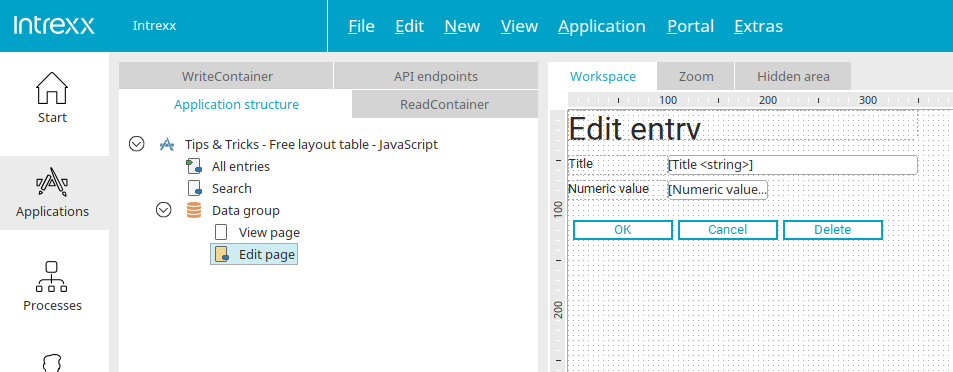Open the View menu

pyautogui.click(x=519, y=26)
